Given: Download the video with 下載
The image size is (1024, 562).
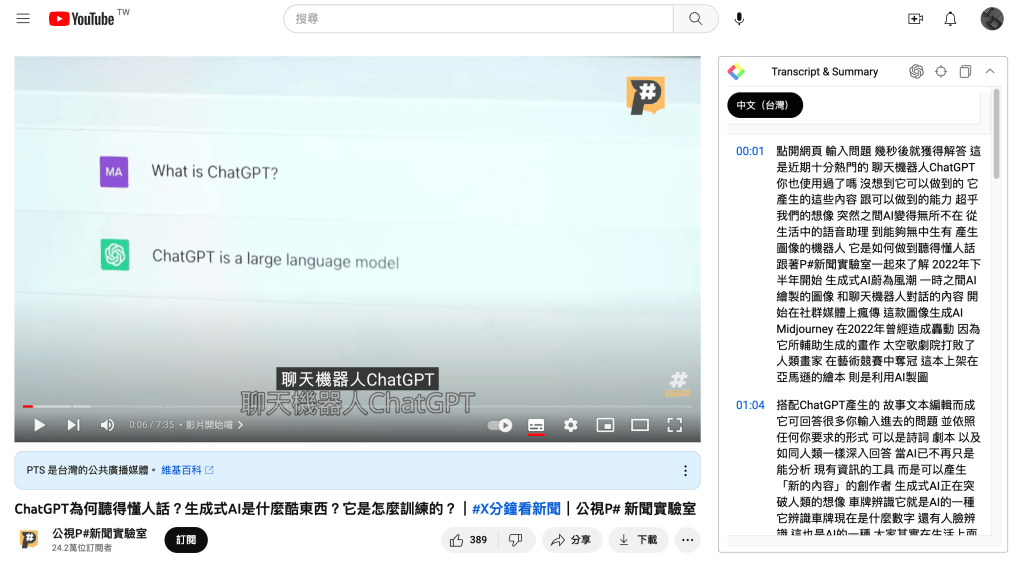Looking at the screenshot, I should point(638,540).
